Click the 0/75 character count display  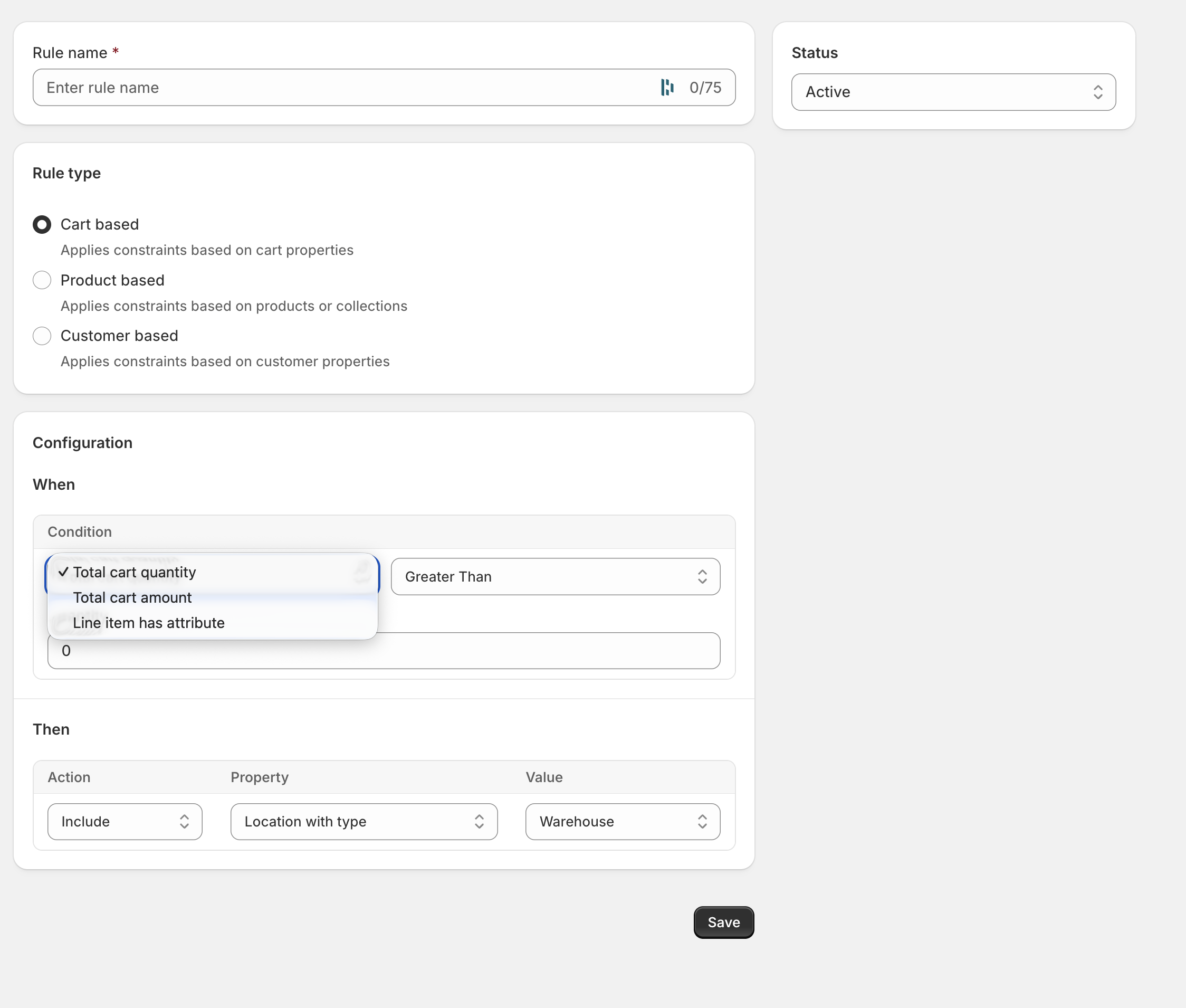[706, 88]
